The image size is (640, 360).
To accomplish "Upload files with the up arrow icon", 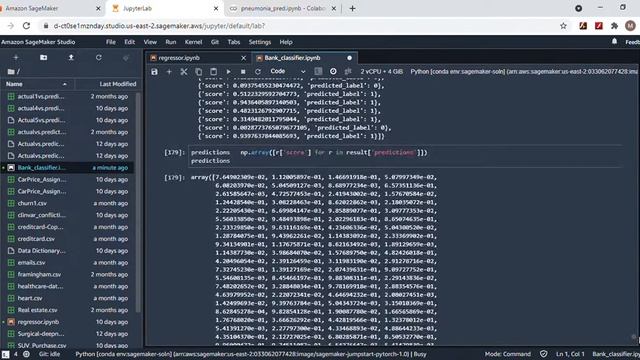I will coord(71,58).
